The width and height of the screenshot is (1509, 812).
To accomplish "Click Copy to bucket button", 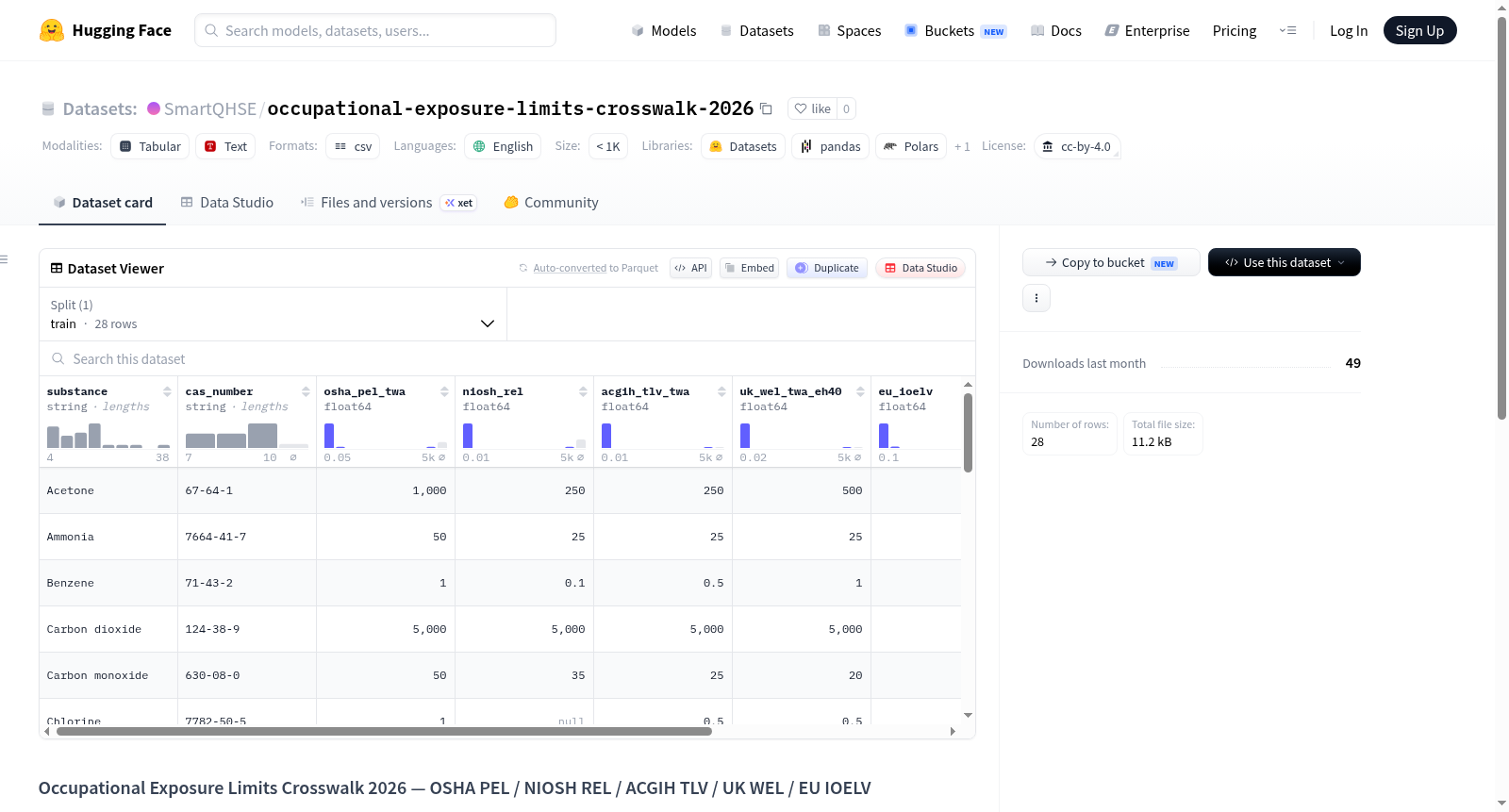I will coord(1111,262).
